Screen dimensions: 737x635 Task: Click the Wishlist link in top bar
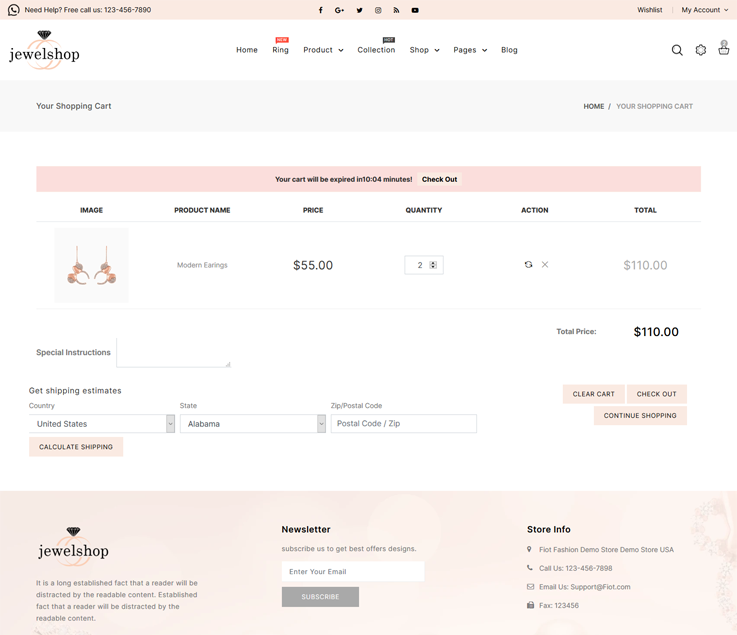(650, 10)
